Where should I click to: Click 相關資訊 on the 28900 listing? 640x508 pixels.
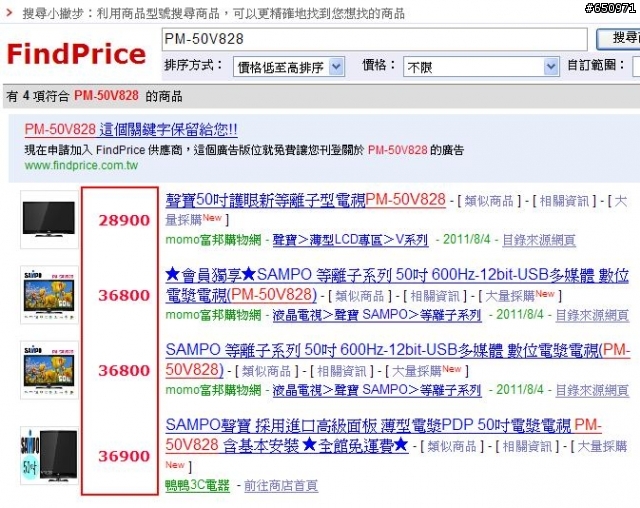564,201
